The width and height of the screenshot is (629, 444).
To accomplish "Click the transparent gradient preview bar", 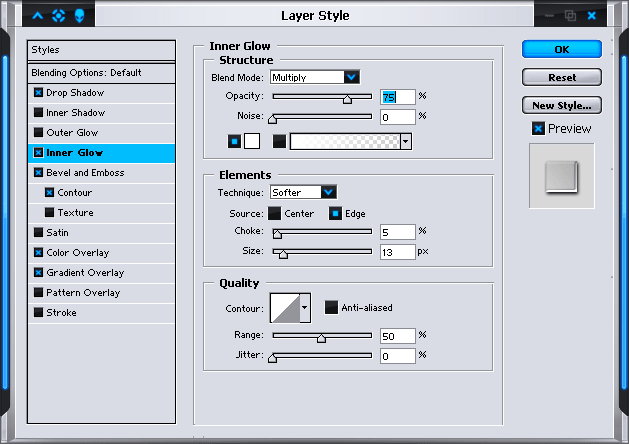I will pos(345,141).
